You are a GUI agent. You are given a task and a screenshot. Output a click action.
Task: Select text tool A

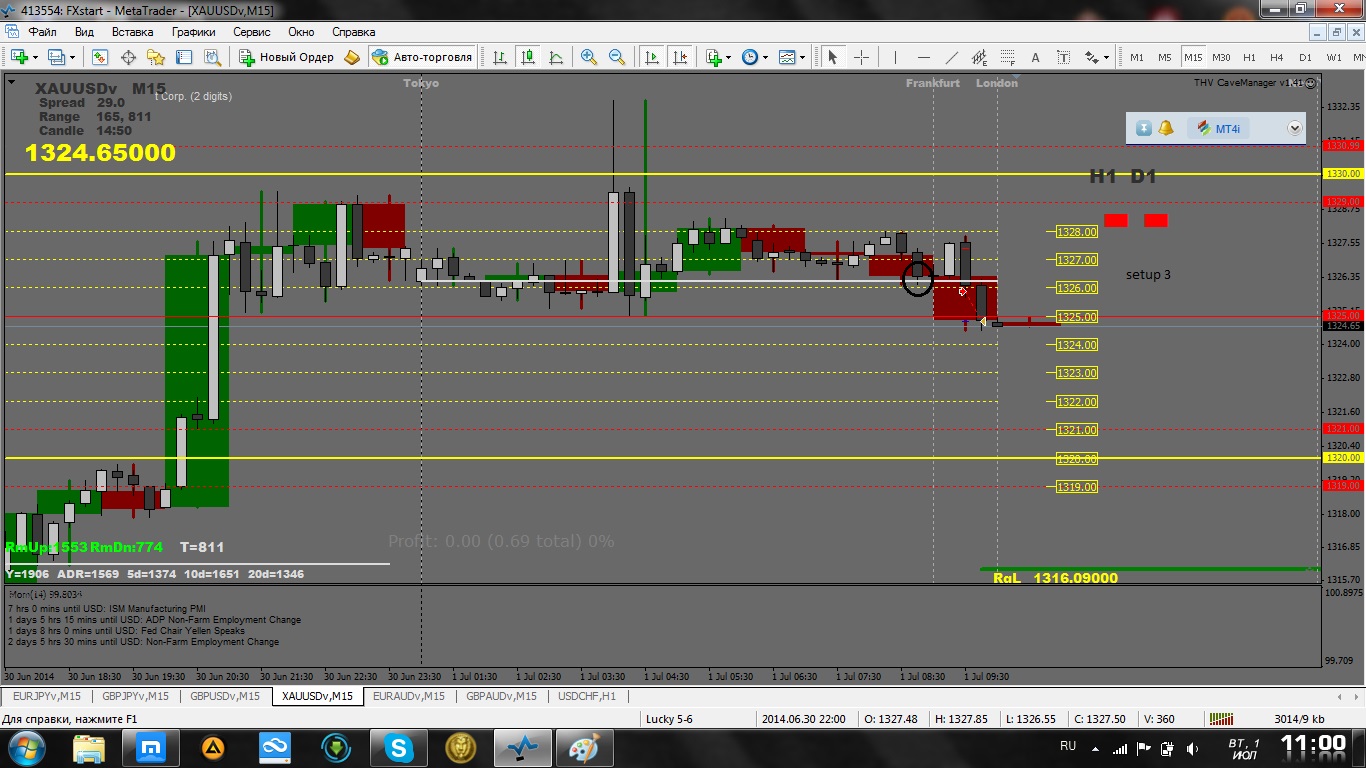pyautogui.click(x=1035, y=57)
